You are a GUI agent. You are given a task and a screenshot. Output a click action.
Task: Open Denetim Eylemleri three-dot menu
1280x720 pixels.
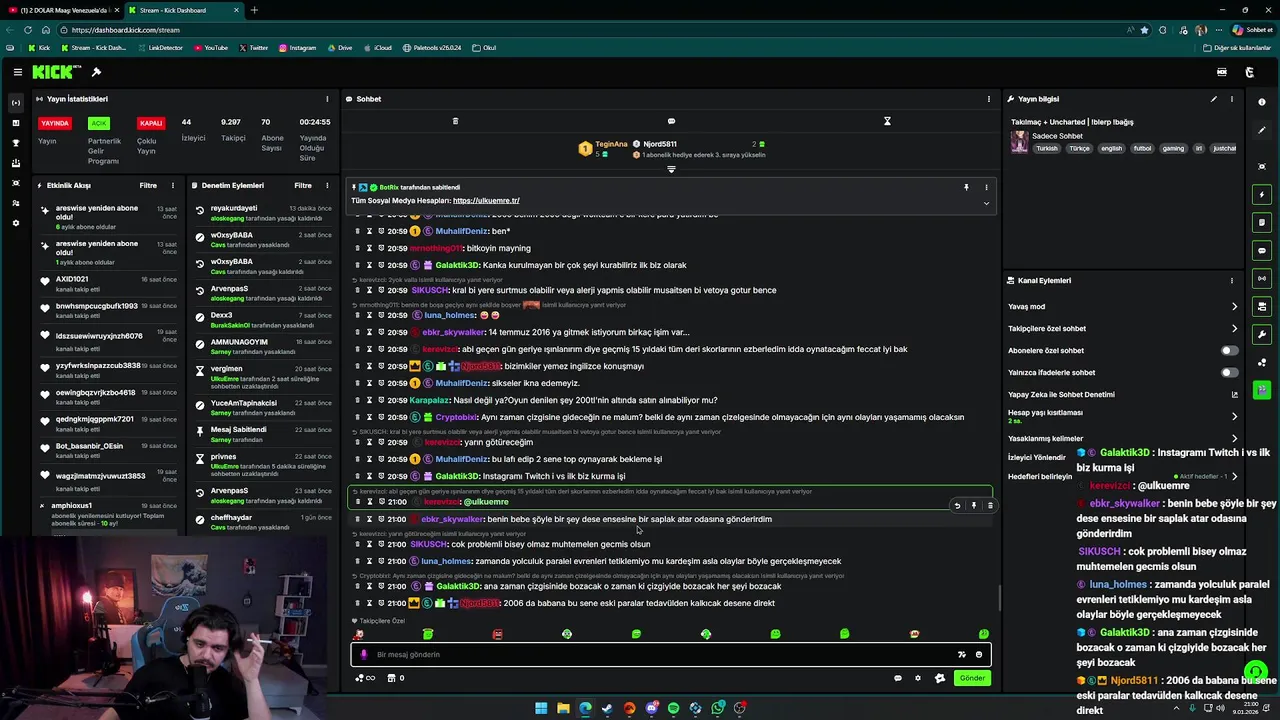pyautogui.click(x=327, y=185)
